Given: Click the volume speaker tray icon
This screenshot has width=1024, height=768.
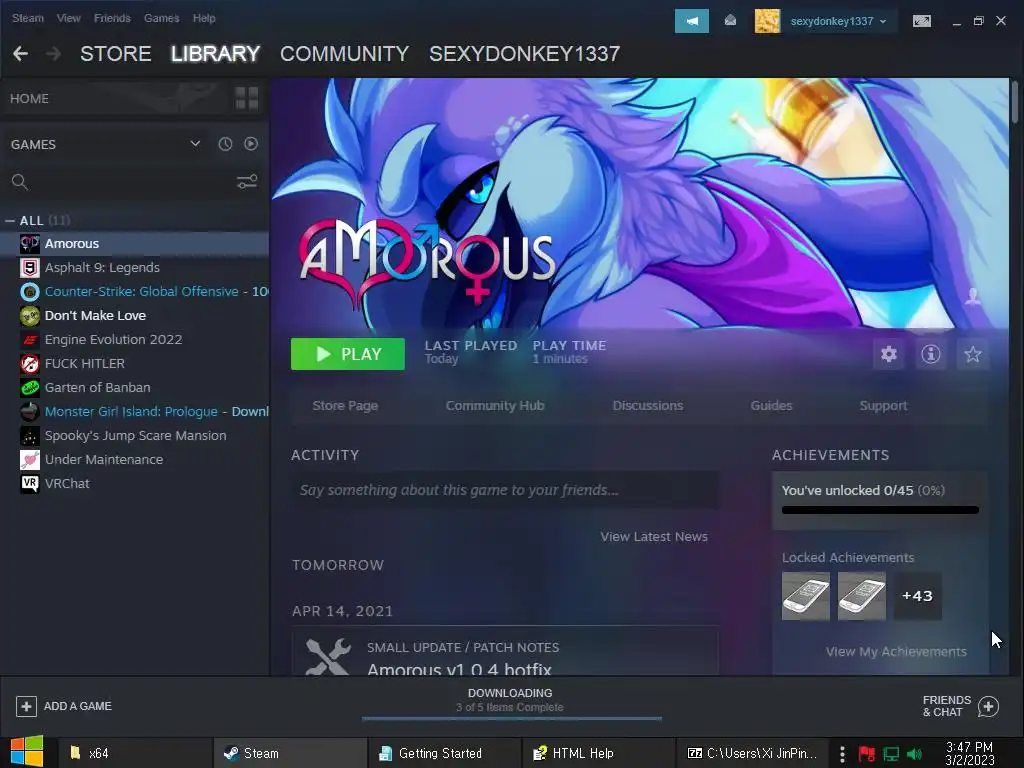Looking at the screenshot, I should click(915, 754).
